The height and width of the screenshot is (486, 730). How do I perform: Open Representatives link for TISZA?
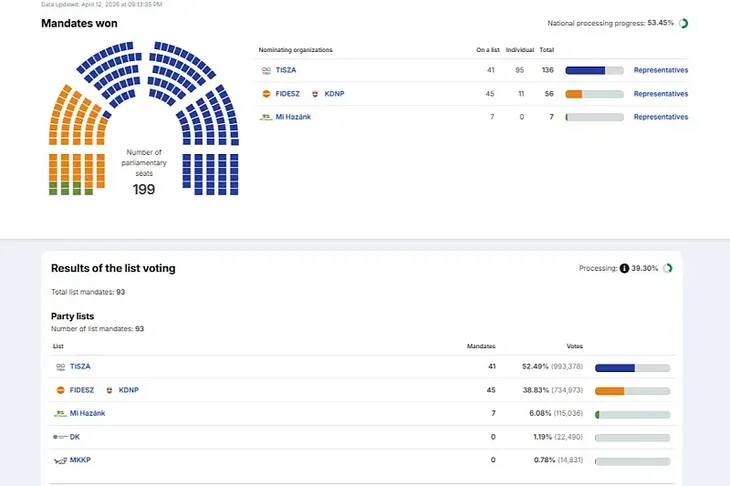pyautogui.click(x=660, y=70)
